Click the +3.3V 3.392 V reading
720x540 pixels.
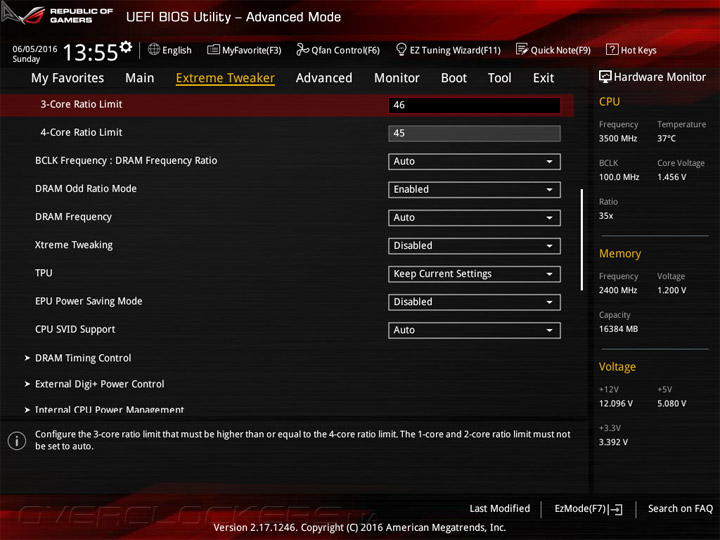tap(613, 442)
